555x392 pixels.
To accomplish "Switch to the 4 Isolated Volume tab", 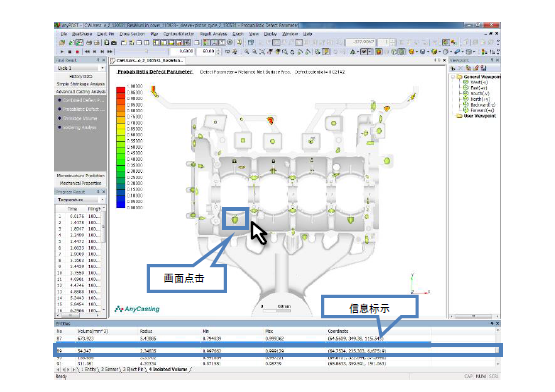I will point(168,369).
